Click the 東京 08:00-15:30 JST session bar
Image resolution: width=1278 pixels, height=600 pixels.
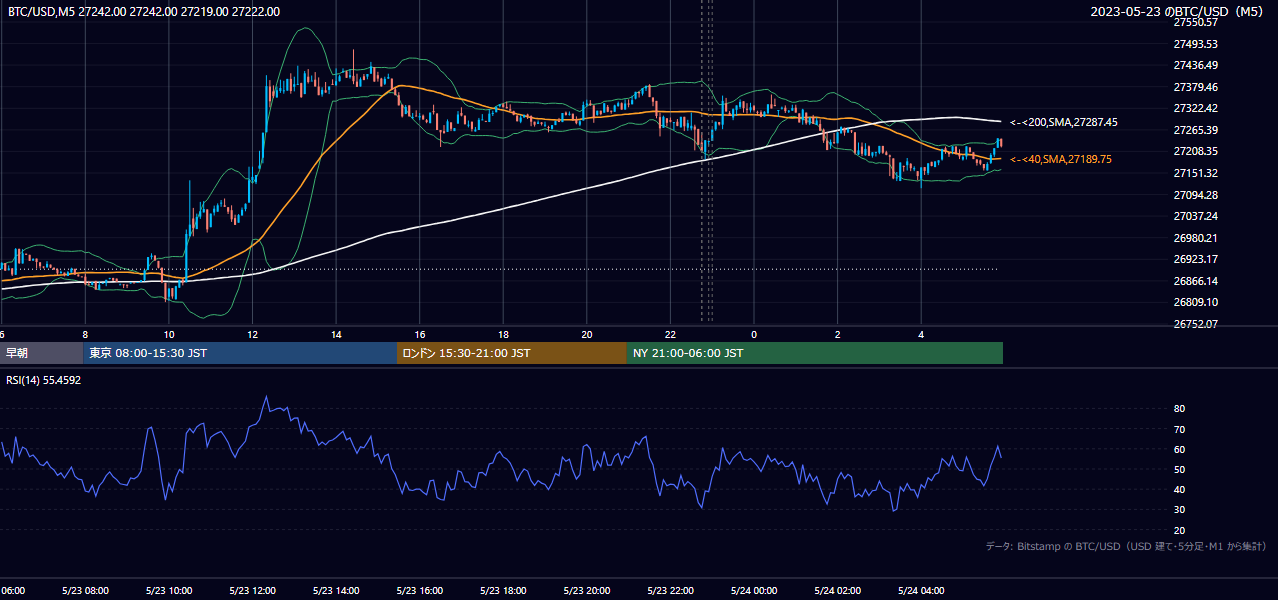tap(240, 353)
